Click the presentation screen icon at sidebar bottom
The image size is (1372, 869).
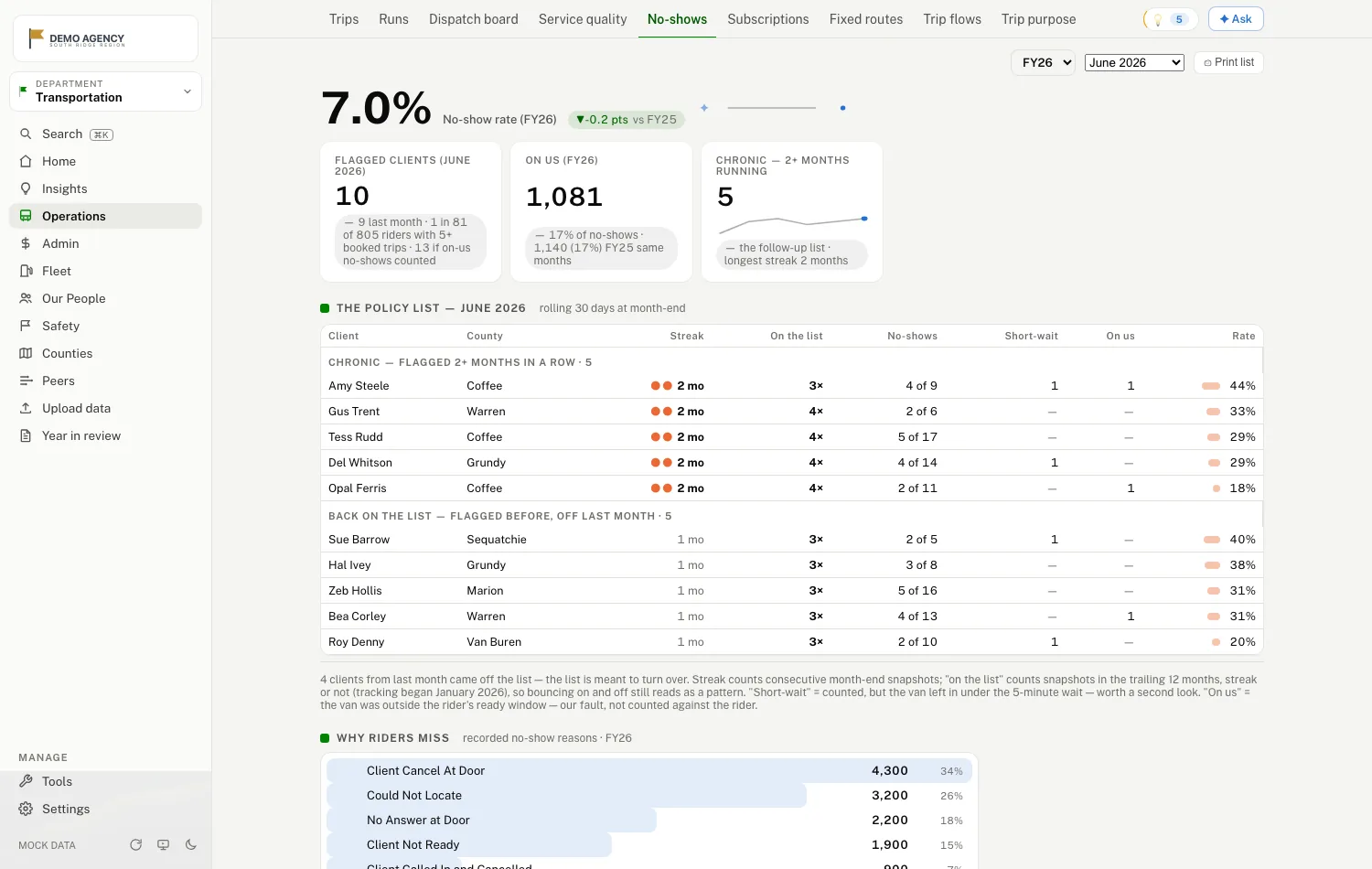163,845
